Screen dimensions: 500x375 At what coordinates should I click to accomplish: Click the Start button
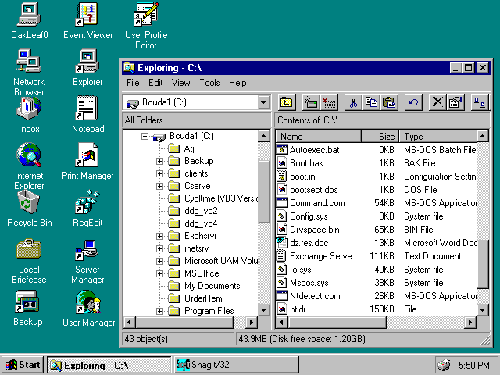click(x=23, y=365)
